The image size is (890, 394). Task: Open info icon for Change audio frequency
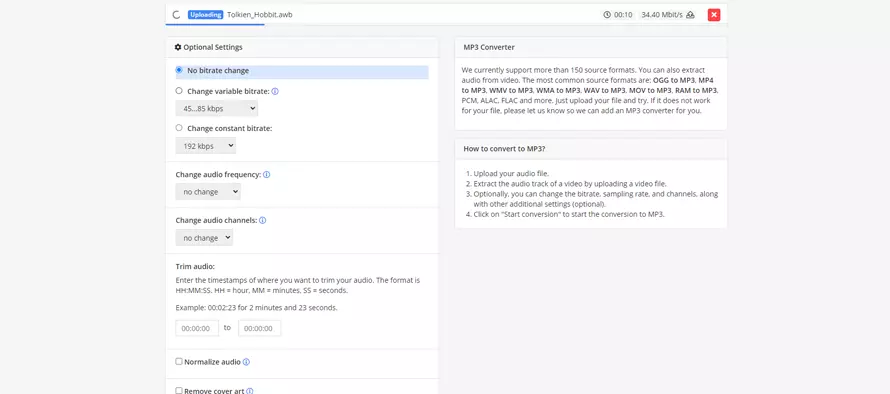(x=267, y=174)
